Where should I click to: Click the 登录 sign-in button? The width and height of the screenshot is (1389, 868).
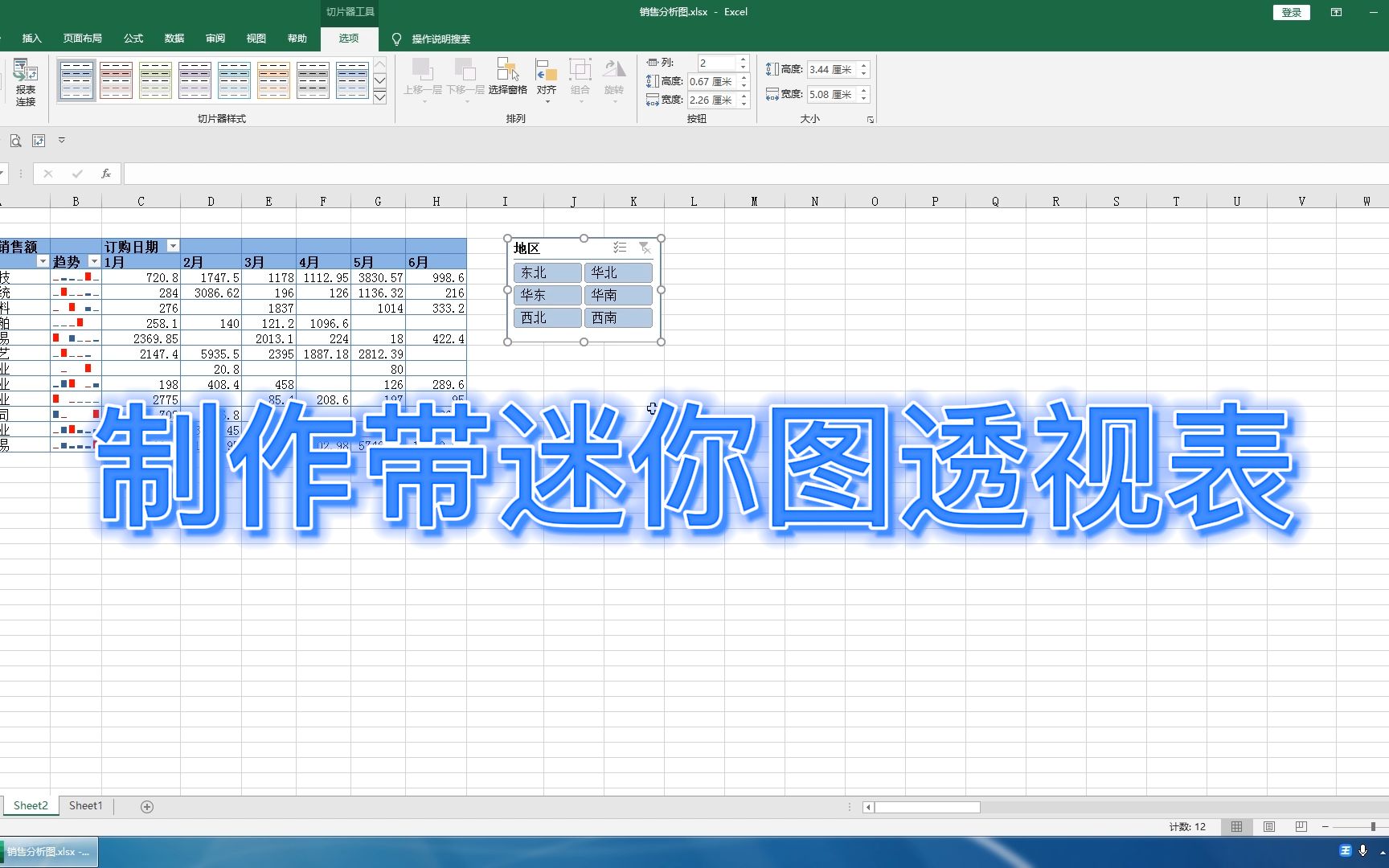[1291, 12]
